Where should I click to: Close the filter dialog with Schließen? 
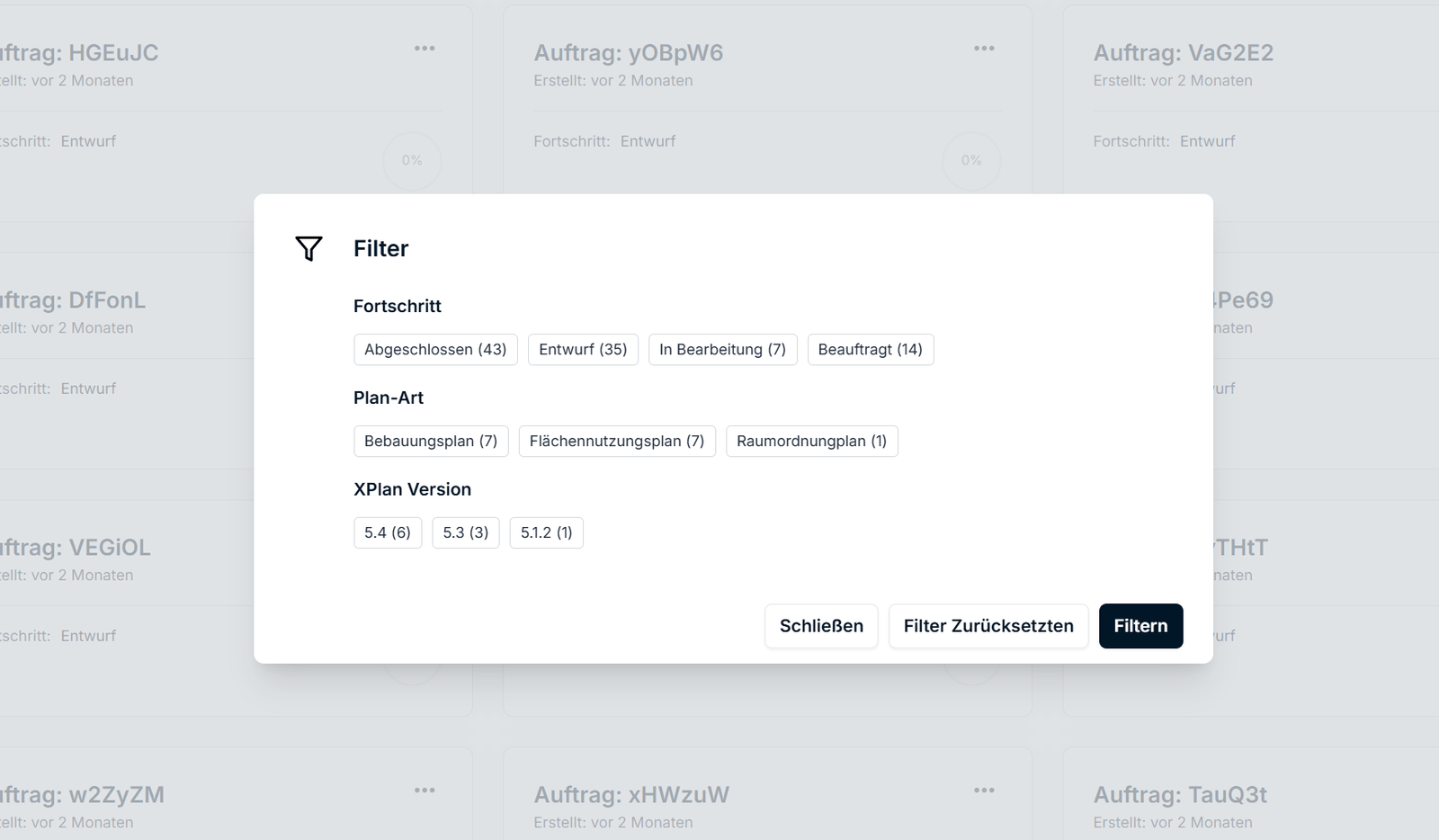[x=821, y=626]
